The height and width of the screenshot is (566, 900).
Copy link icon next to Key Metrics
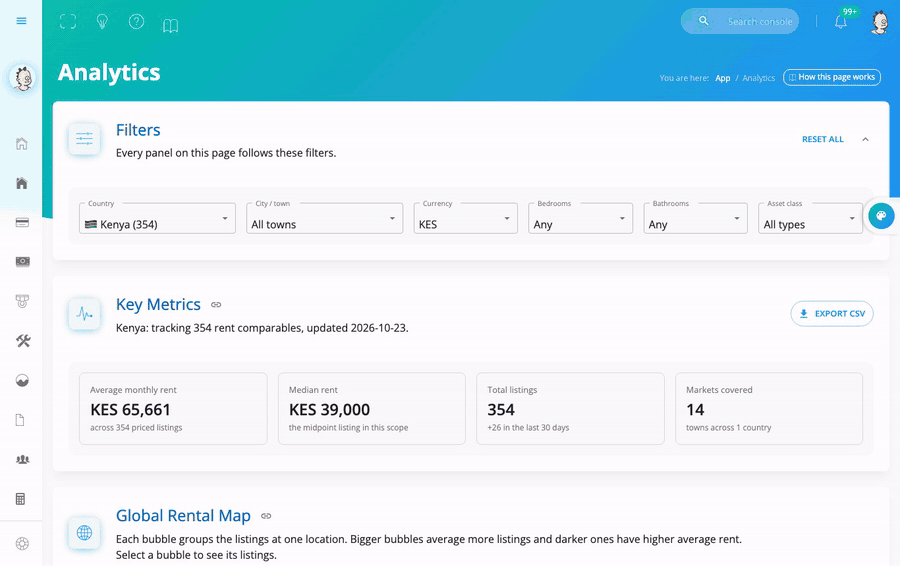(x=216, y=305)
